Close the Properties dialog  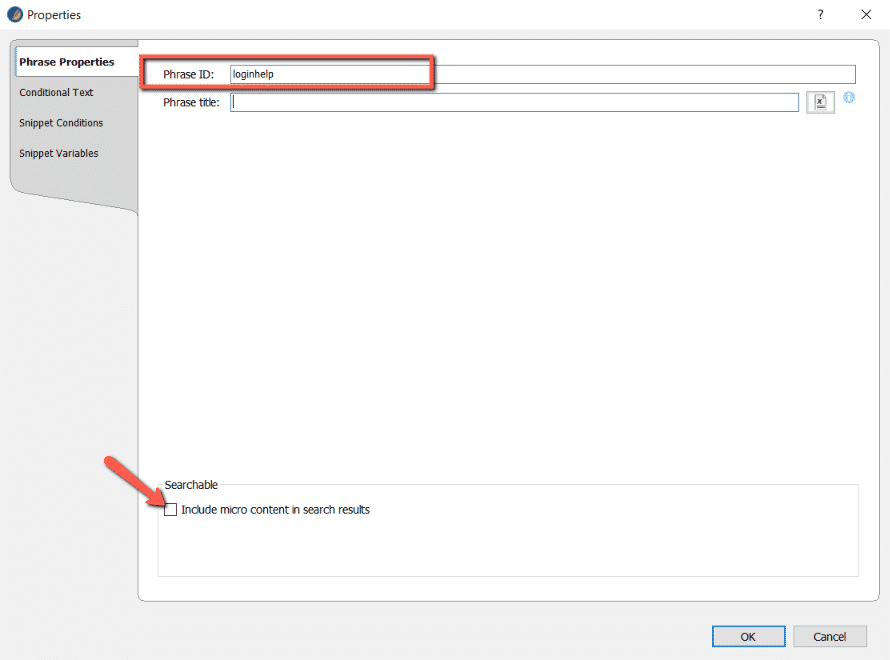pyautogui.click(x=865, y=14)
